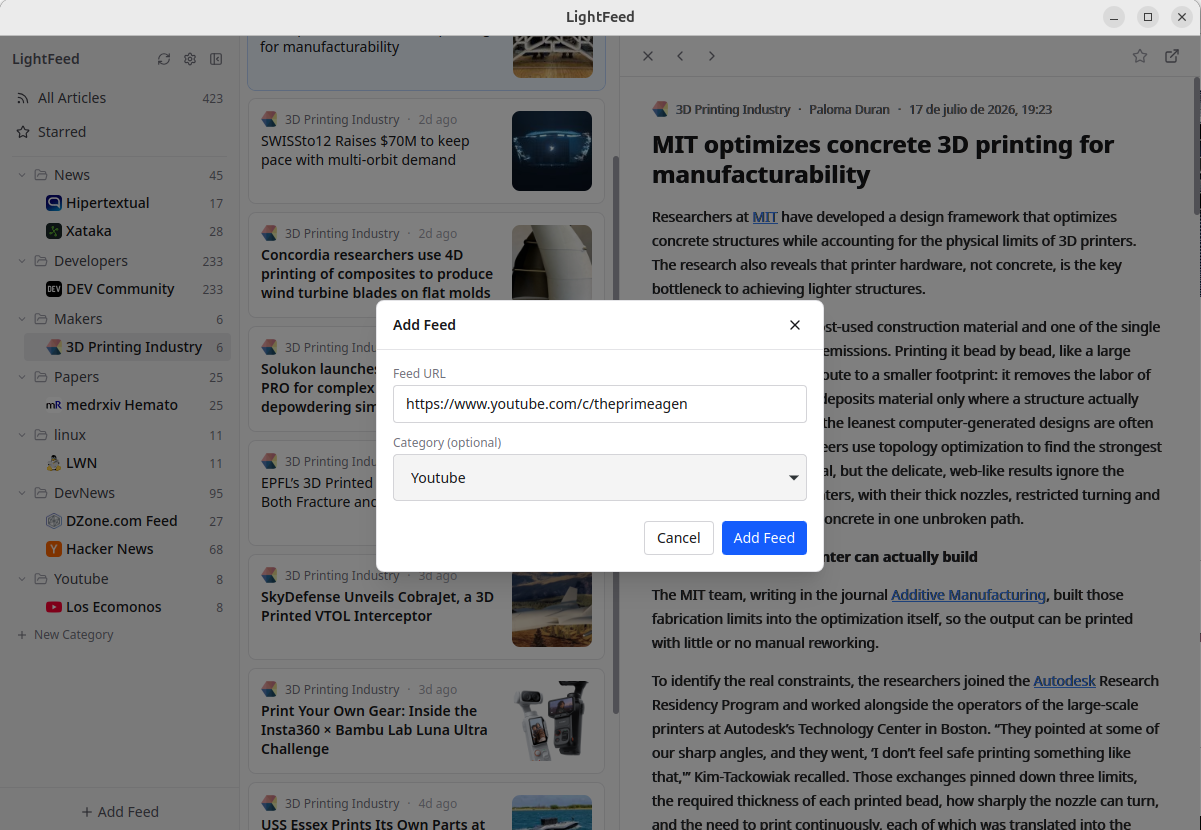
Task: Star this article with the star icon
Action: pos(1140,56)
